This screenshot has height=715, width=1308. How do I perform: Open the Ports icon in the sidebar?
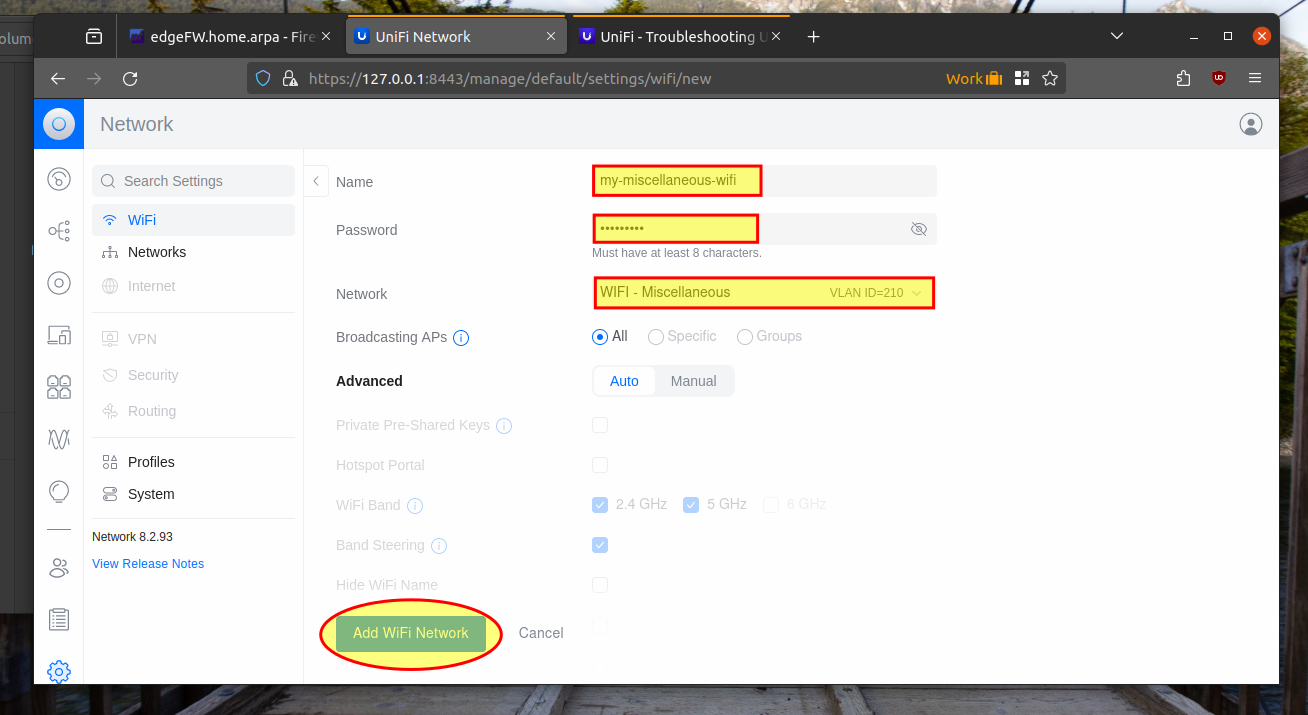[x=59, y=387]
